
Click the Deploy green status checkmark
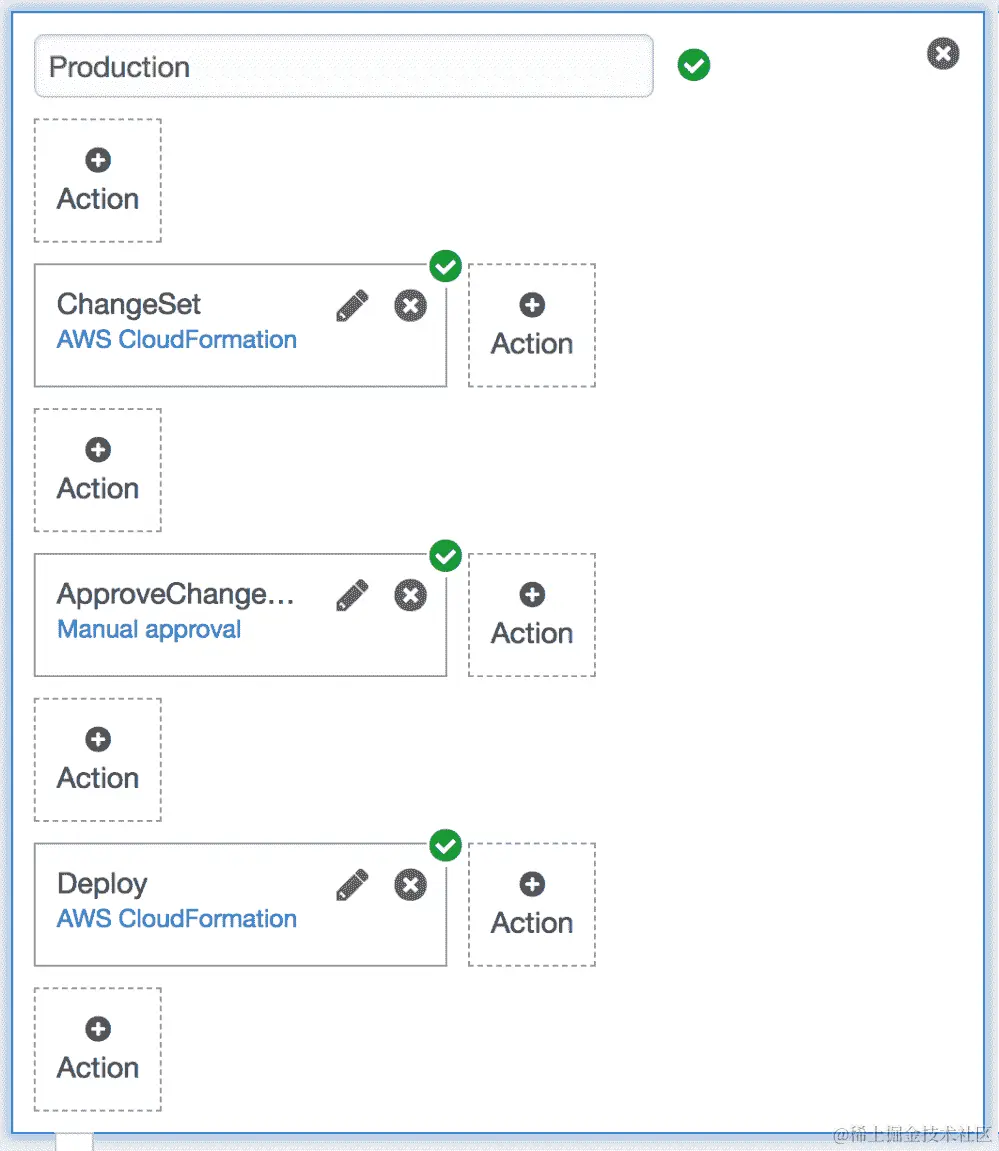445,846
